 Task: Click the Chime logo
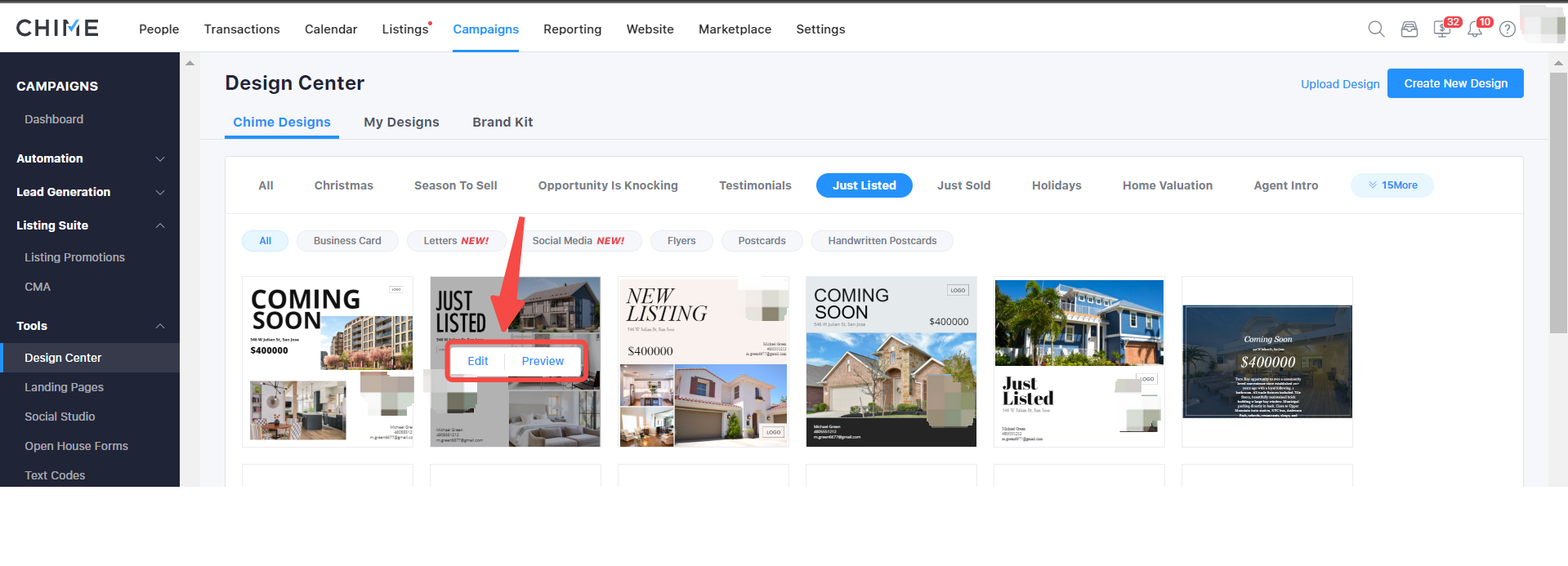[57, 28]
